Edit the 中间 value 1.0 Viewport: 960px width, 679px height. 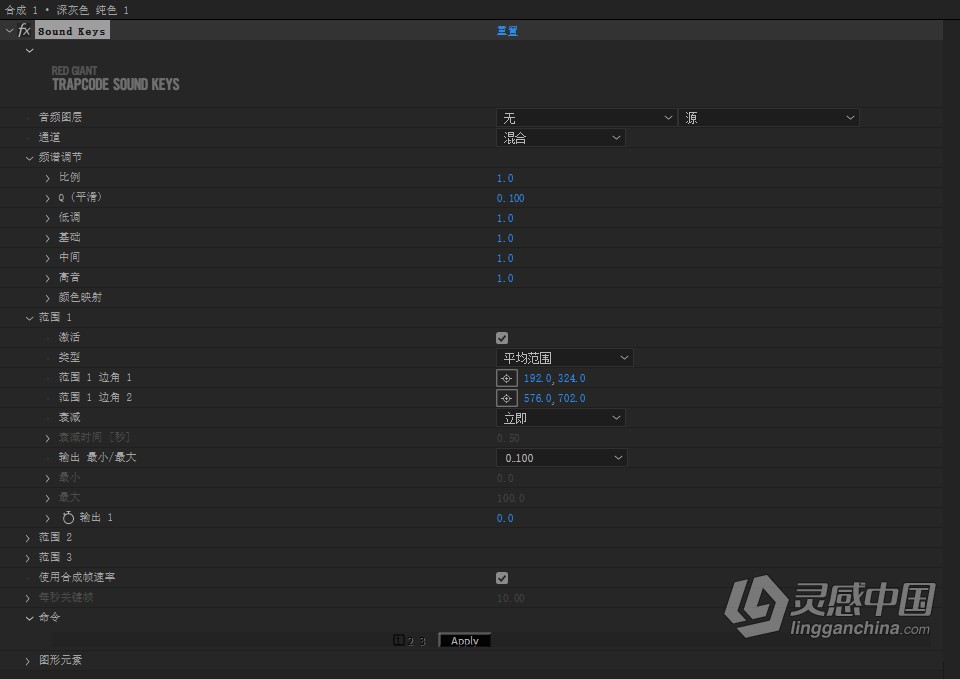click(x=505, y=258)
